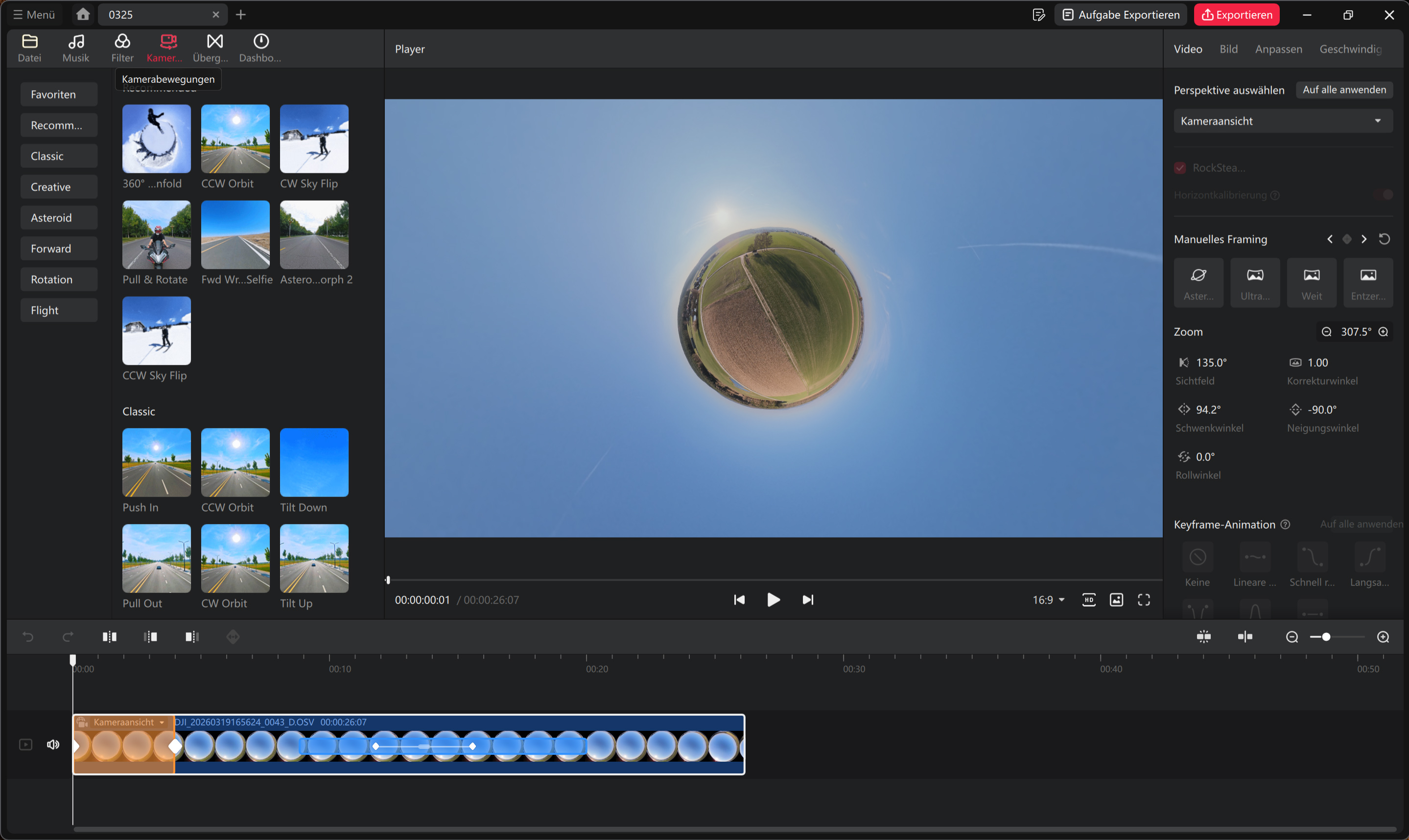This screenshot has width=1409, height=840.
Task: Reset Manuelles Framing with the reset icon
Action: (x=1384, y=239)
